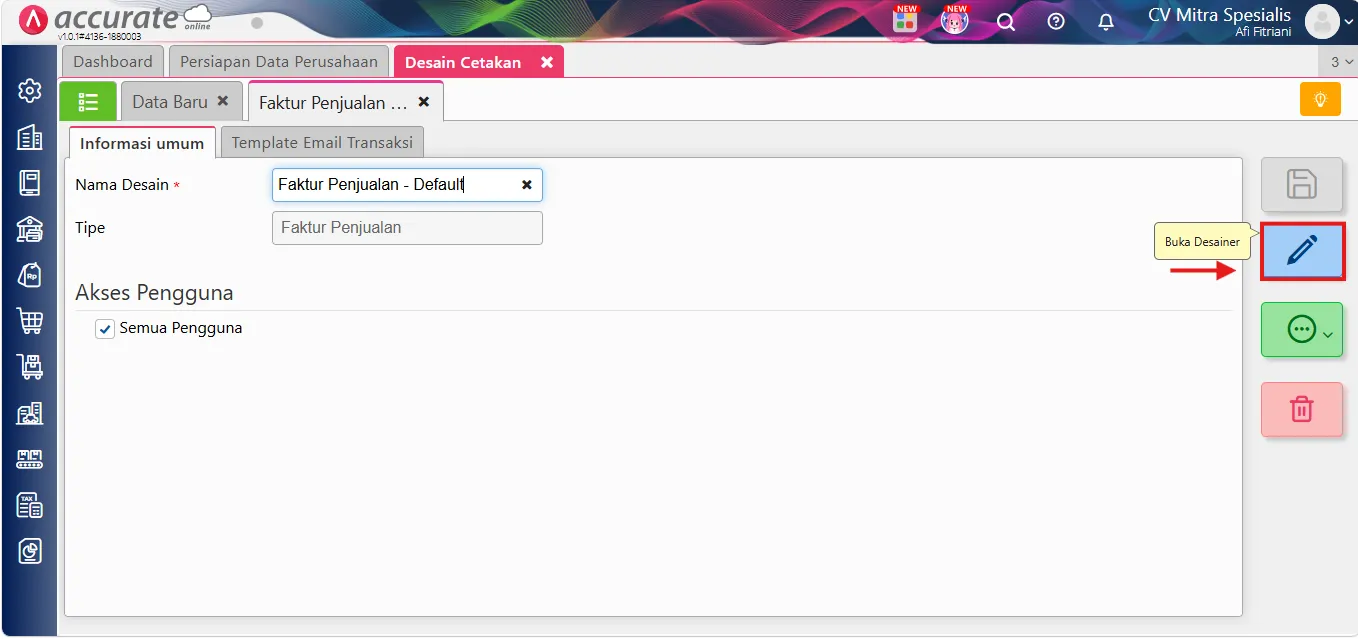Viewport: 1358px width, 639px height.
Task: Click into the Nama Desain text field
Action: pos(407,185)
